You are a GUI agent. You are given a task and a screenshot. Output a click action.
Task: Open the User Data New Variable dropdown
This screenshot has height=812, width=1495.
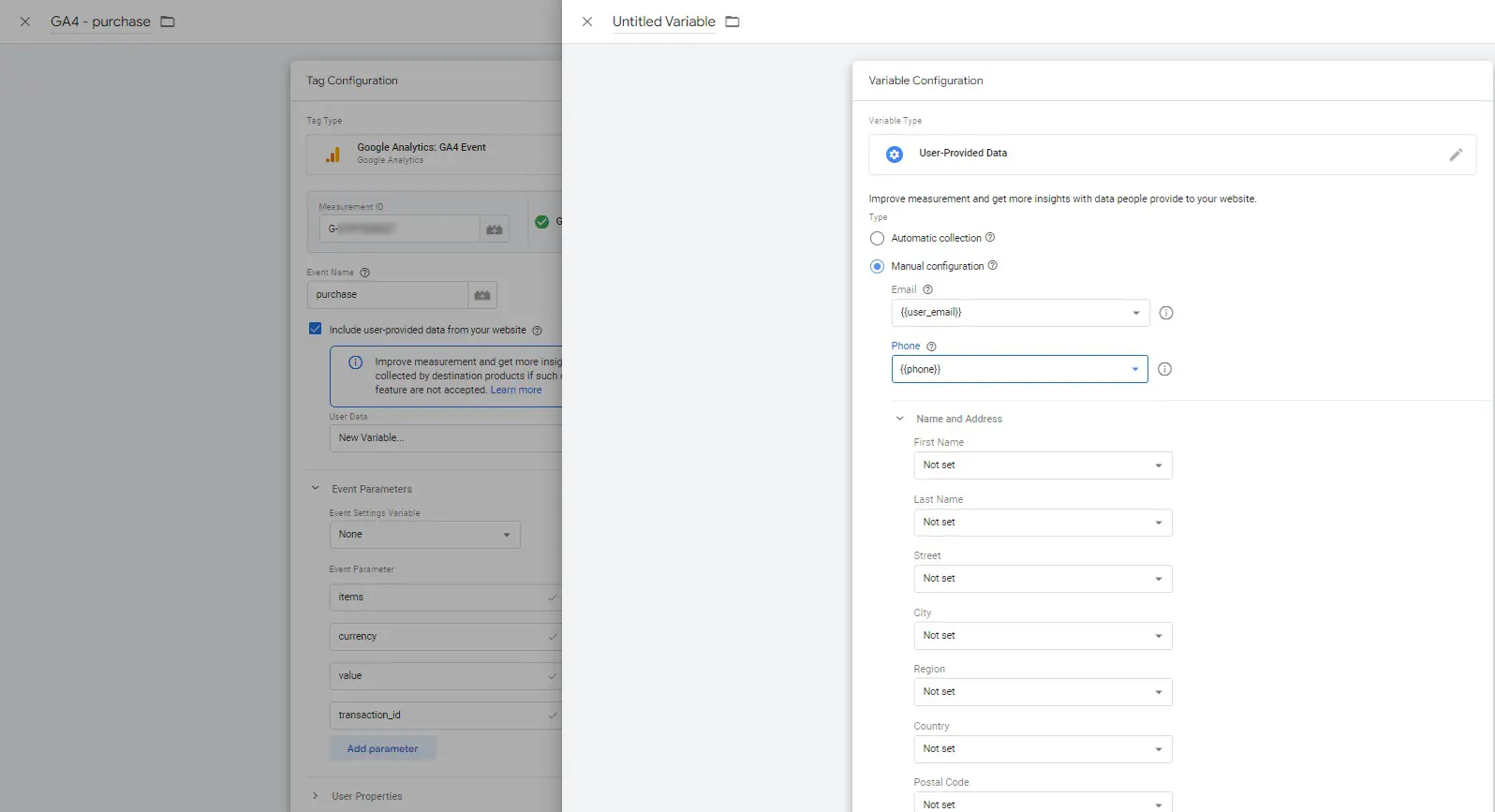[x=446, y=438]
